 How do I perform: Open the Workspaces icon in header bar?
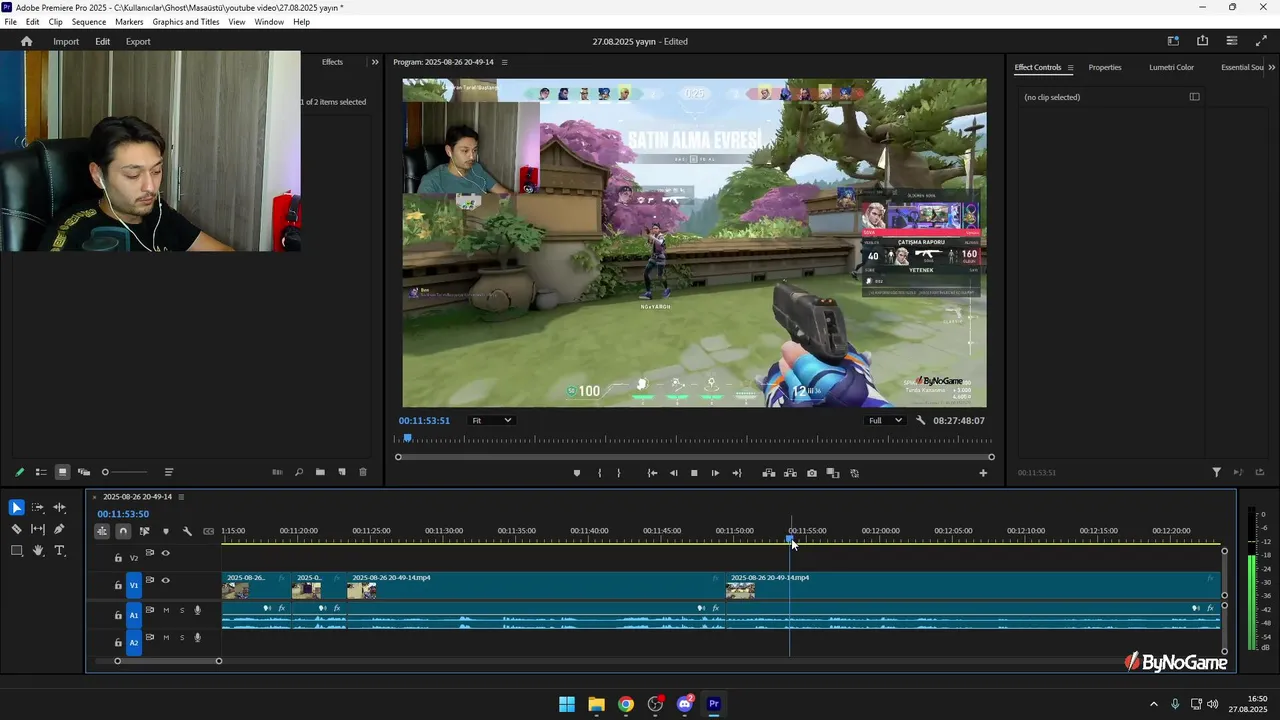1173,41
